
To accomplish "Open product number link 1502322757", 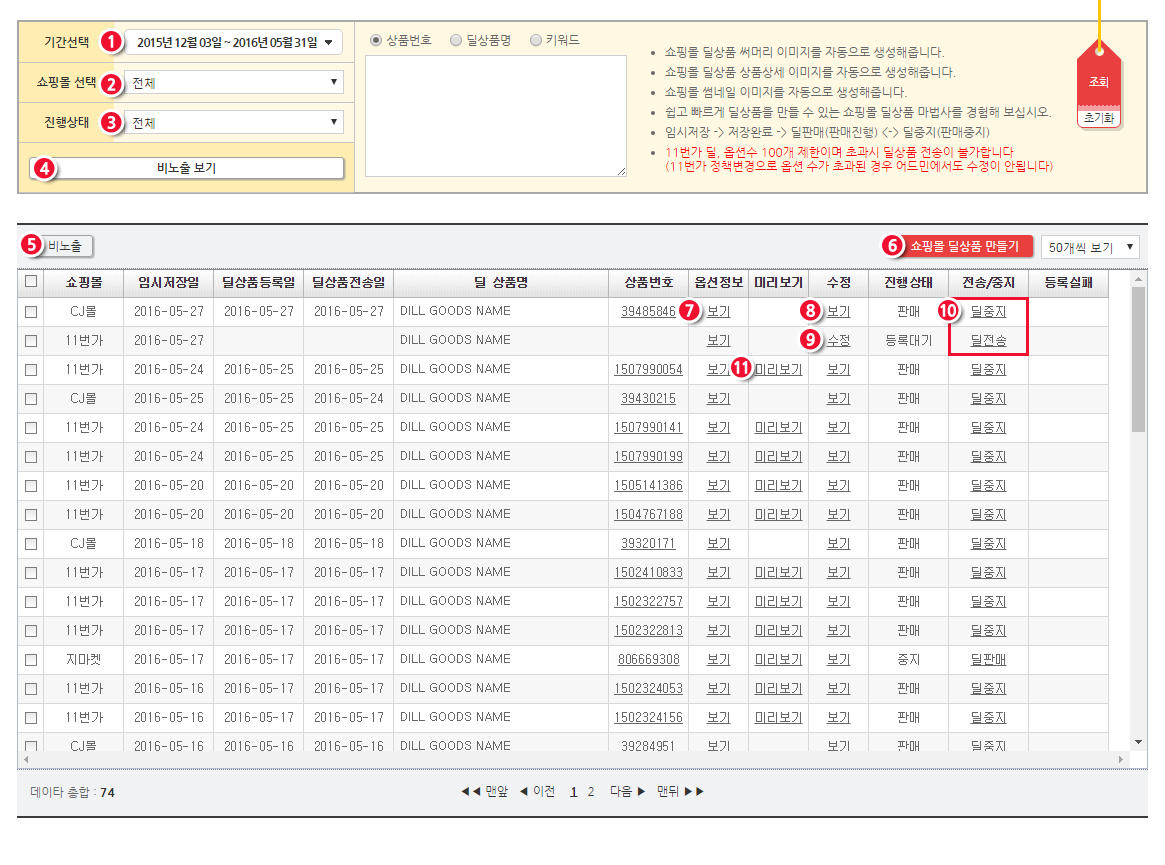I will pos(648,601).
